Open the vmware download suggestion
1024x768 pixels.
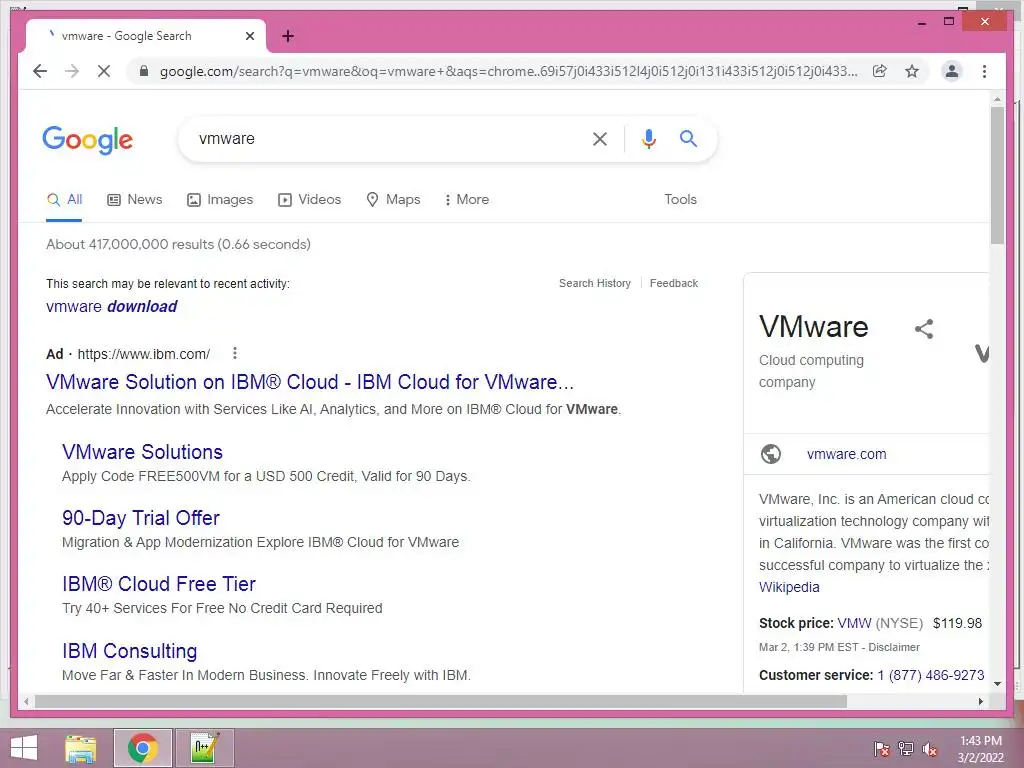pyautogui.click(x=112, y=306)
